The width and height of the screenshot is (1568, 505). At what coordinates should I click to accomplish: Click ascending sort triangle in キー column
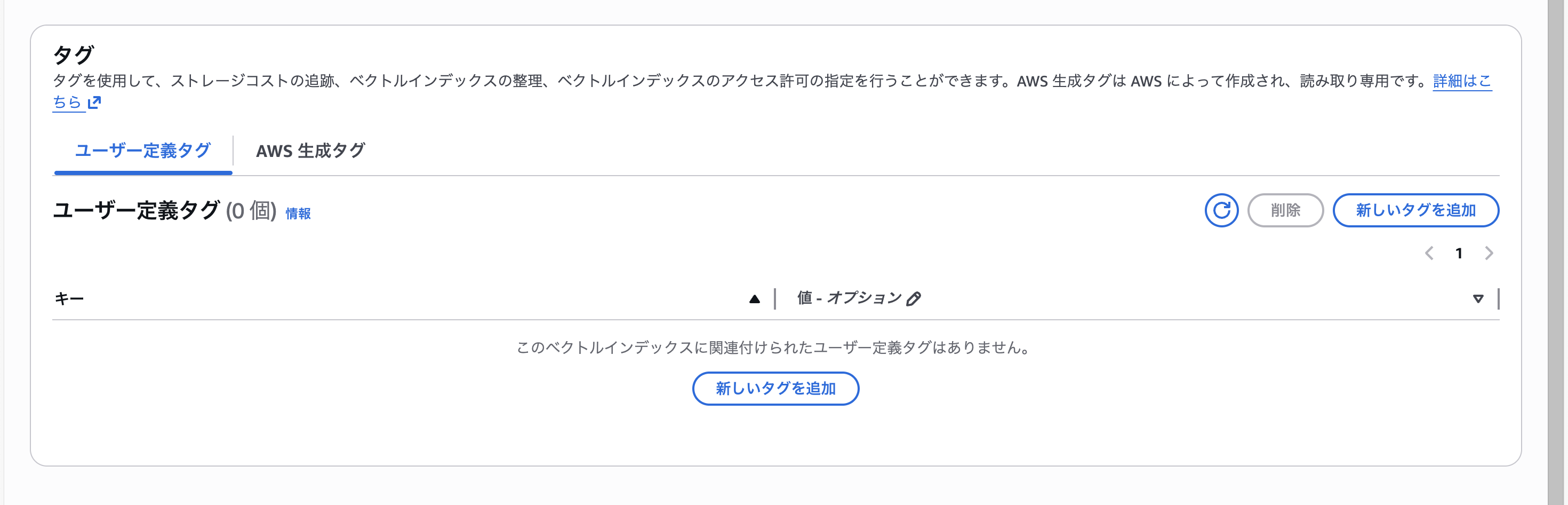754,298
